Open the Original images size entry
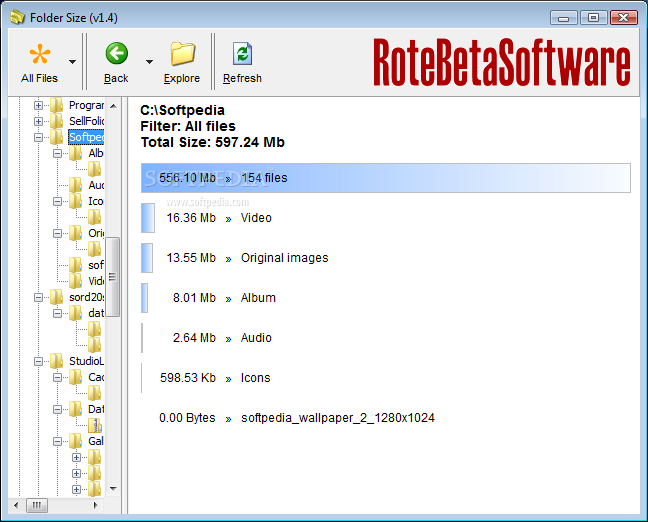Image resolution: width=648 pixels, height=522 pixels. pyautogui.click(x=284, y=258)
